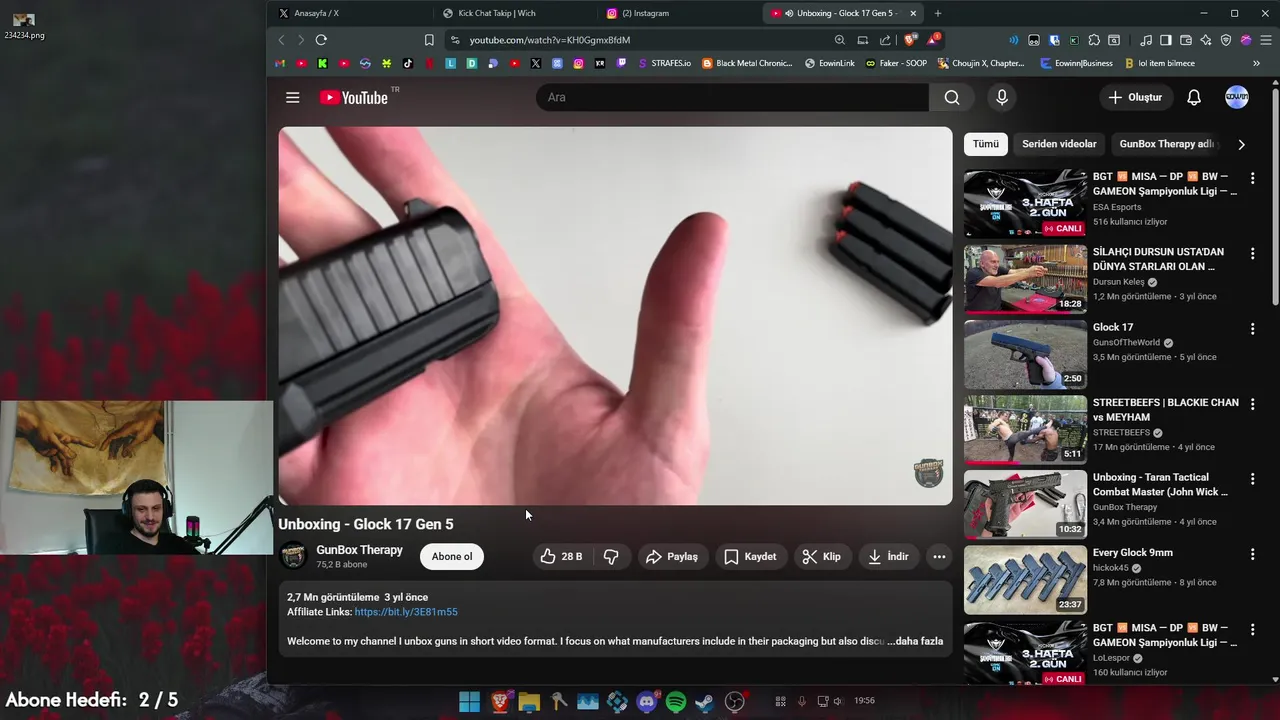This screenshot has width=1280, height=720.
Task: Subscribe with the Abone ol button
Action: 452,557
